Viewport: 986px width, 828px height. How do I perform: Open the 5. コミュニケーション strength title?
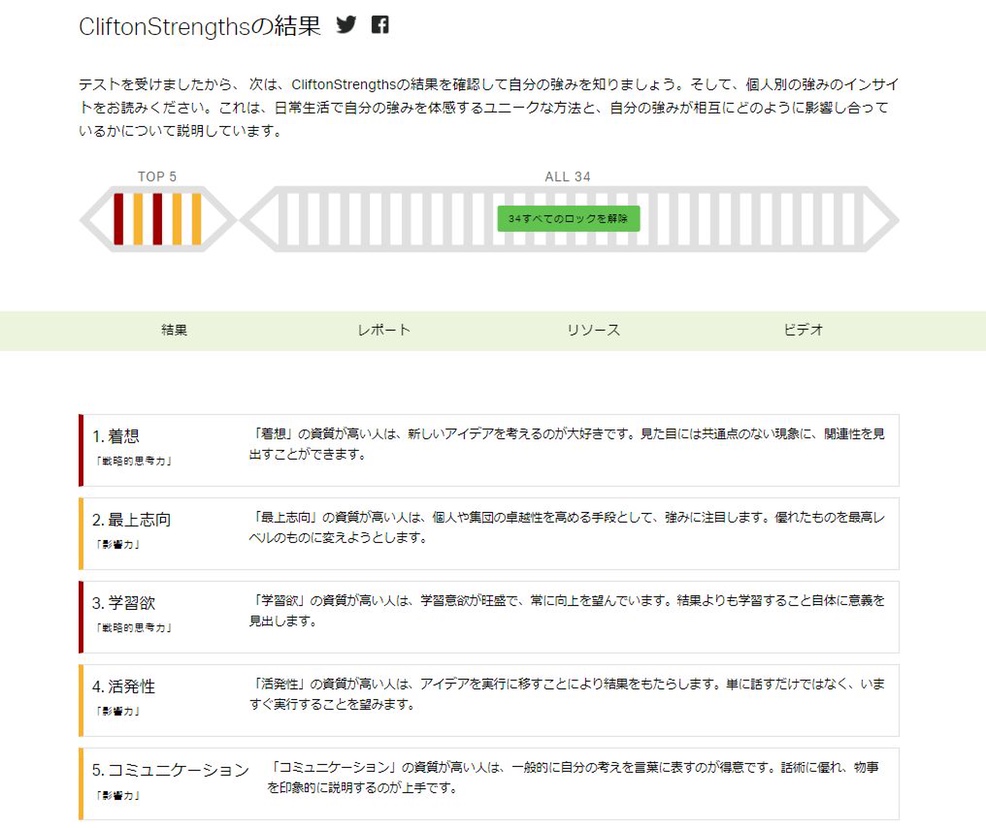(x=170, y=770)
